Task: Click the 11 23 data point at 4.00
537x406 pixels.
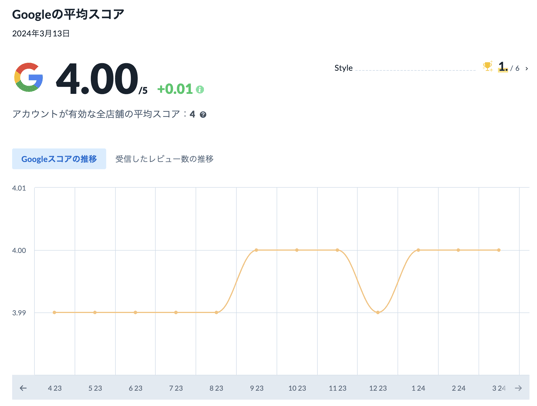Action: pos(337,250)
